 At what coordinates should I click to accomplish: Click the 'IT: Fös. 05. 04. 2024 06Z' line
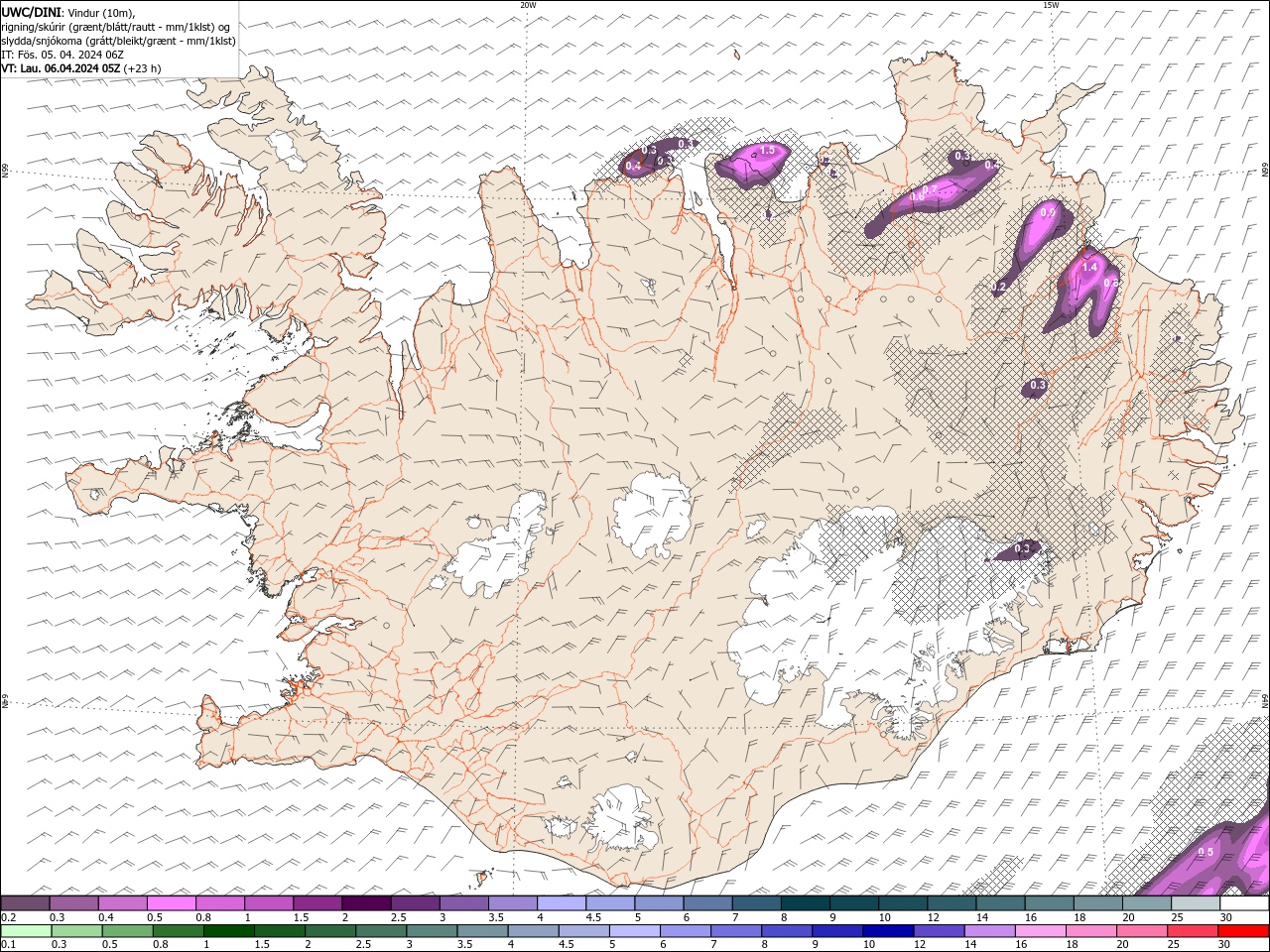[x=63, y=55]
